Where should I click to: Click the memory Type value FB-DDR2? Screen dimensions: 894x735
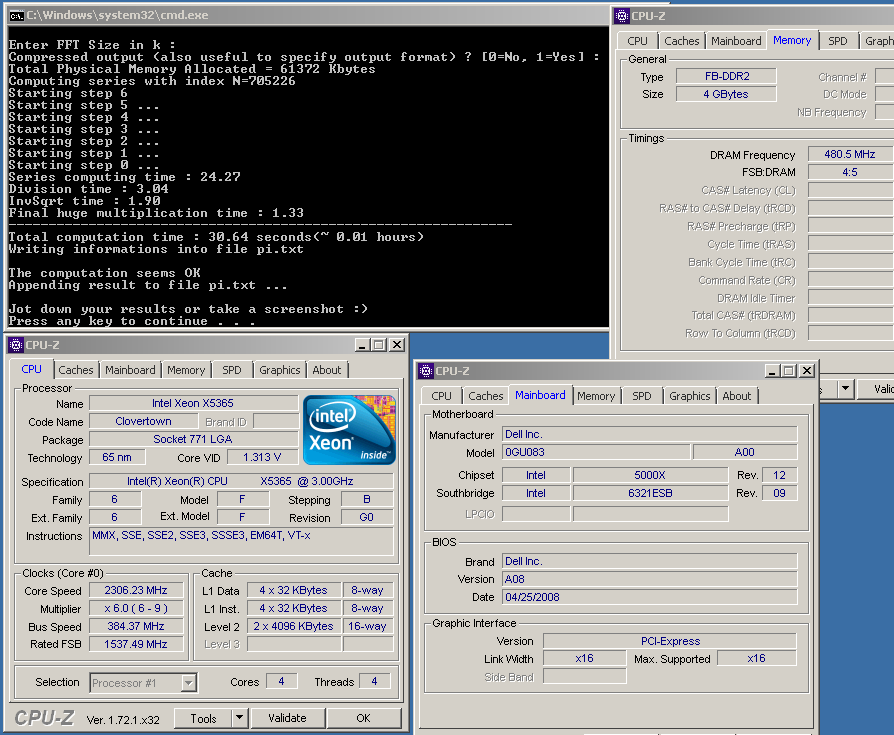point(726,76)
